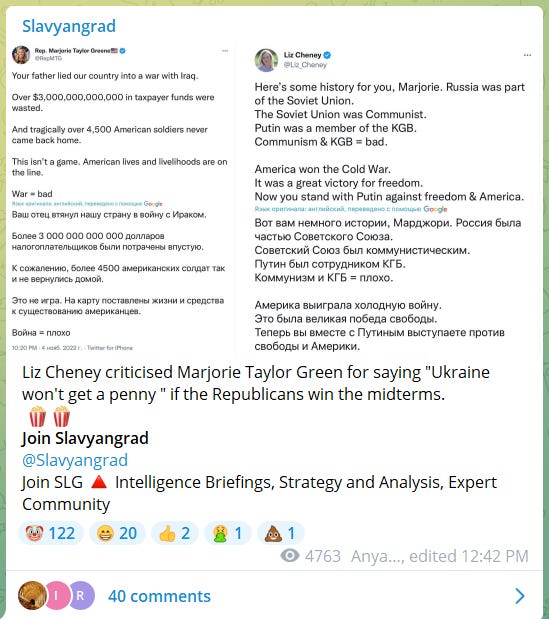Toggle the clown face reaction with 122

(x=51, y=533)
